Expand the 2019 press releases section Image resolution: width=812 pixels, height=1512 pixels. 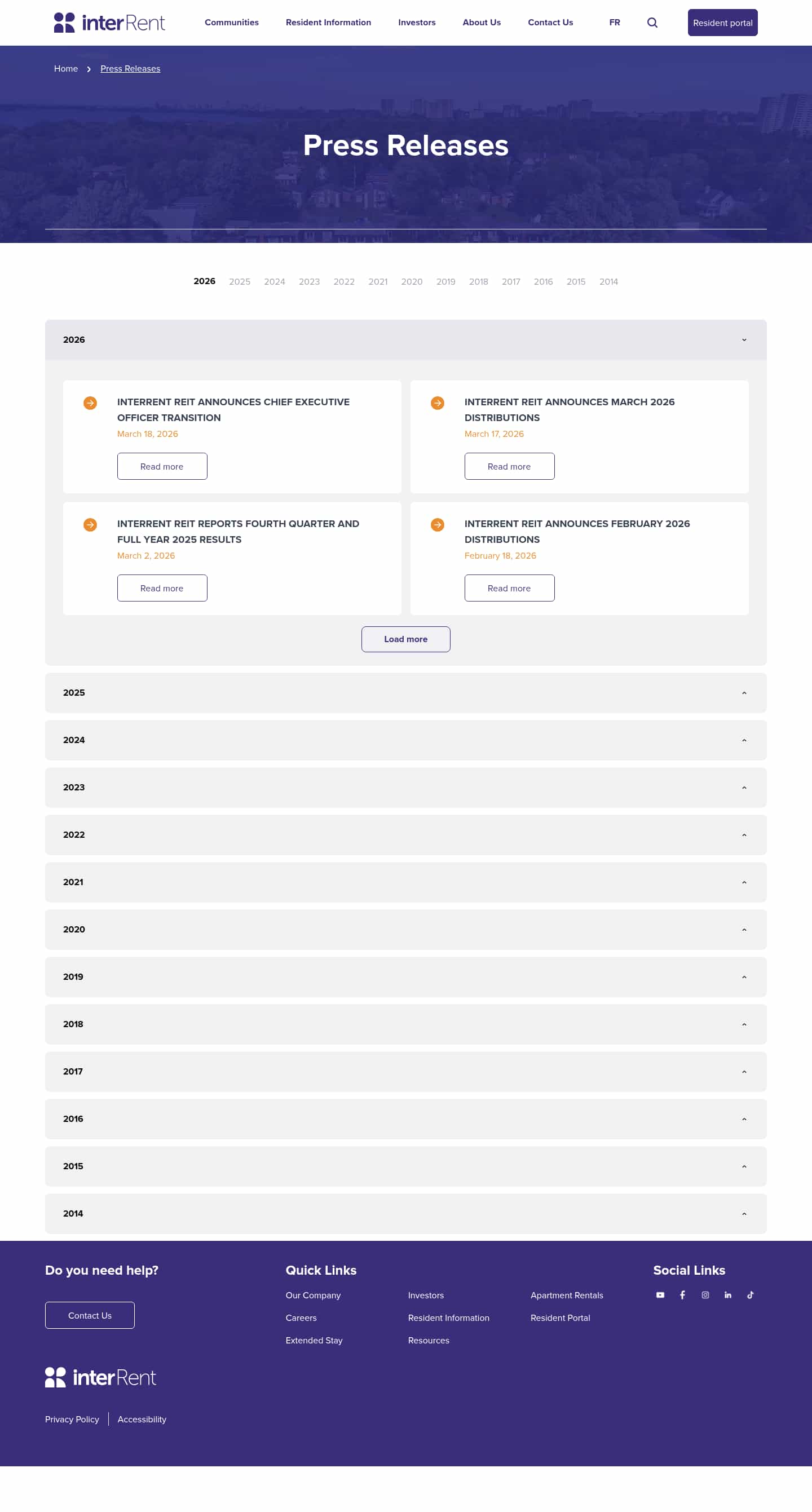click(x=744, y=976)
